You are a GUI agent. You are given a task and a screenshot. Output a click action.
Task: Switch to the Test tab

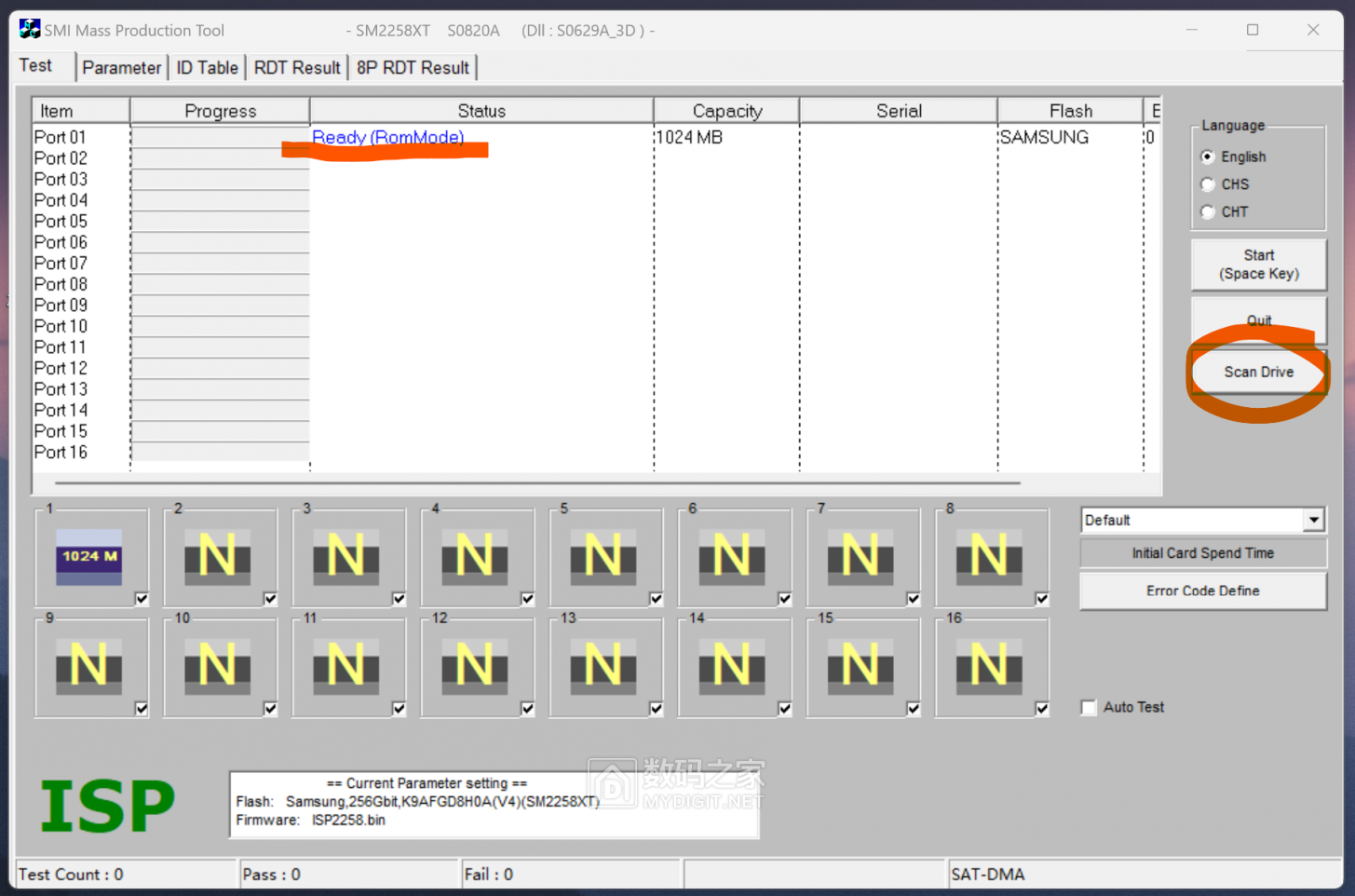(36, 66)
